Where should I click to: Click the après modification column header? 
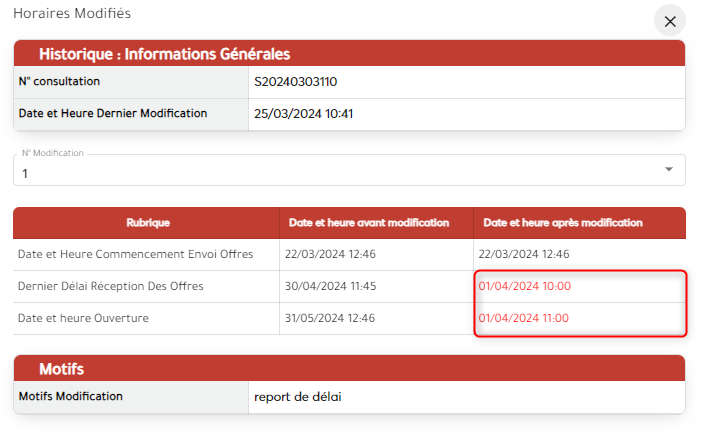pyautogui.click(x=562, y=223)
